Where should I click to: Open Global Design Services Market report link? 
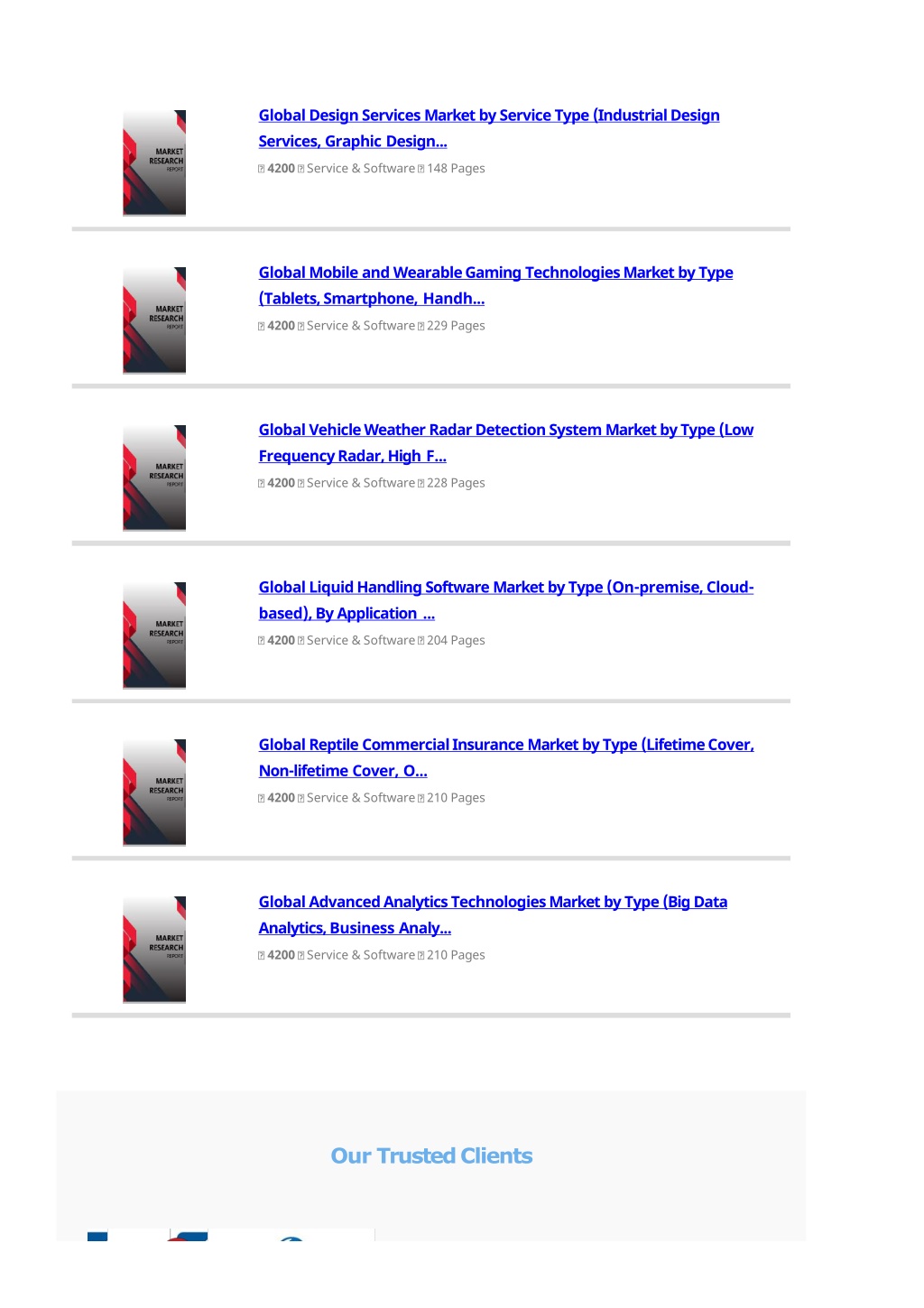pos(488,128)
